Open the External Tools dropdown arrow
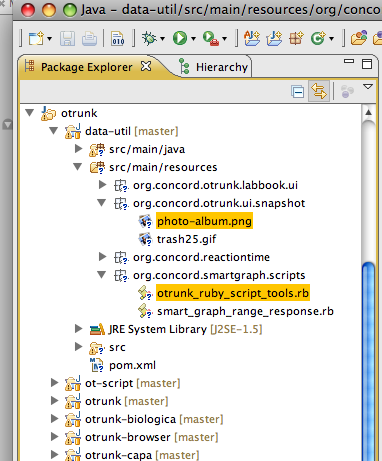The height and width of the screenshot is (461, 382). [225, 39]
